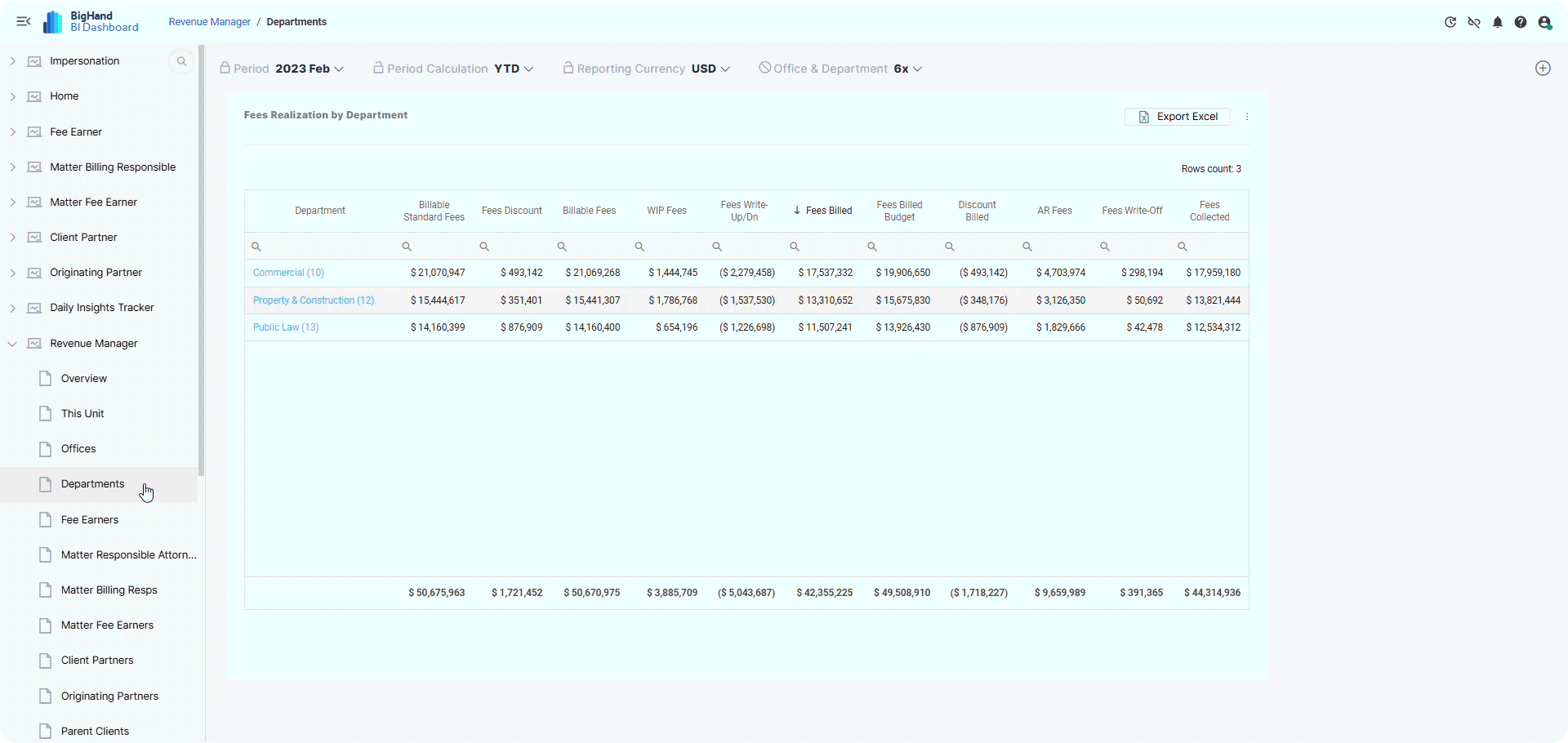Click the Billable Fees filter search icon
The image size is (1568, 743).
coord(562,247)
